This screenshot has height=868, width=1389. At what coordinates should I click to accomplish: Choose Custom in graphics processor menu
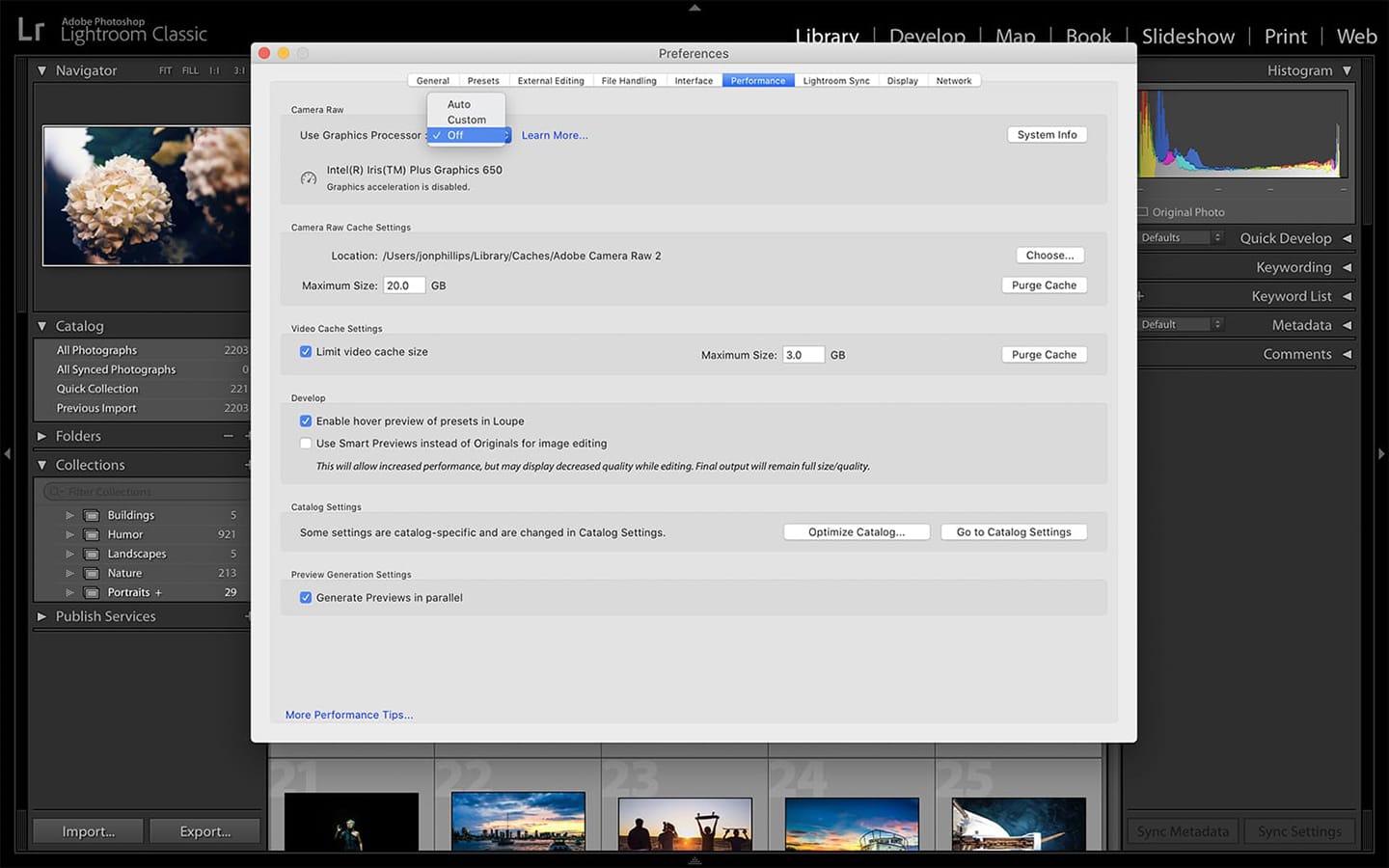click(467, 120)
